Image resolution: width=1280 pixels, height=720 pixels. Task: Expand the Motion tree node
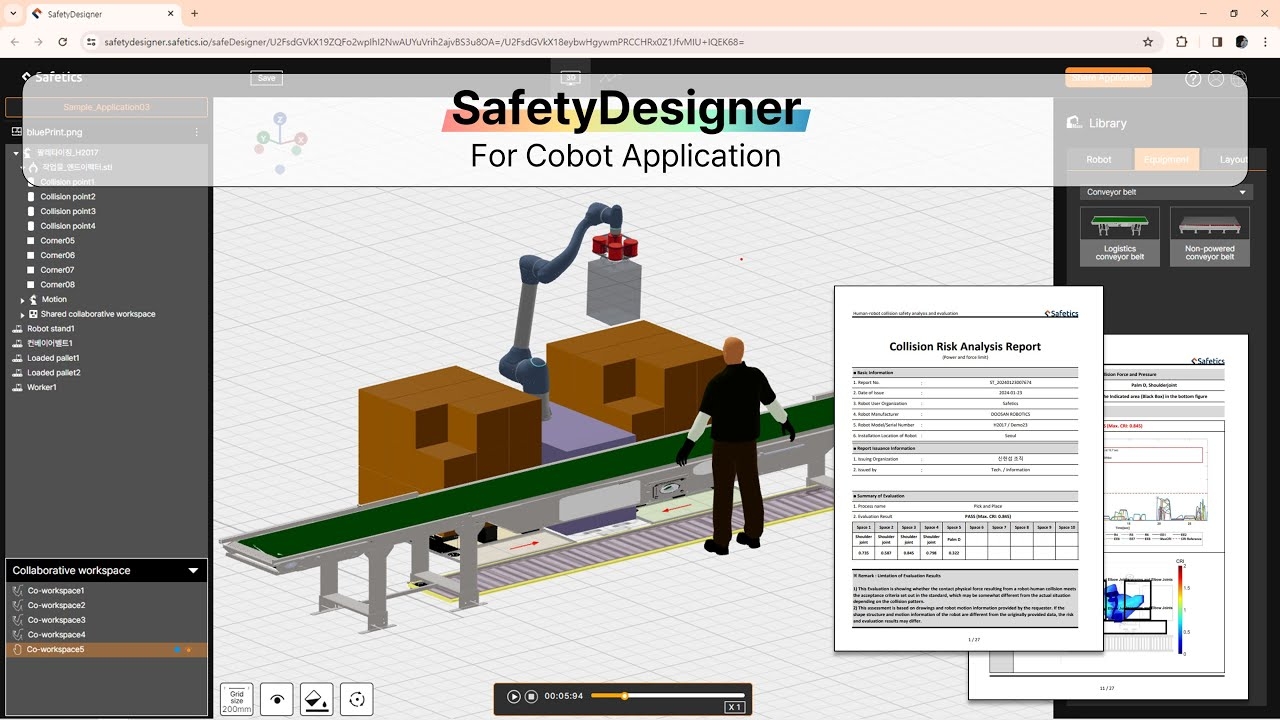(x=23, y=300)
